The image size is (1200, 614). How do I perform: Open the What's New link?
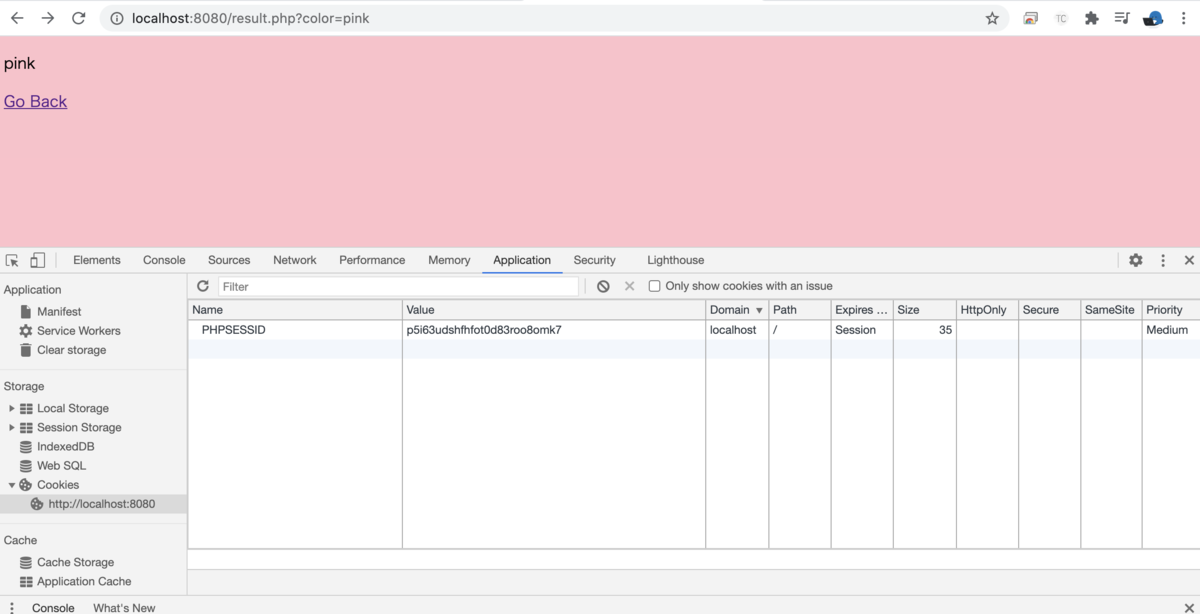[x=123, y=607]
